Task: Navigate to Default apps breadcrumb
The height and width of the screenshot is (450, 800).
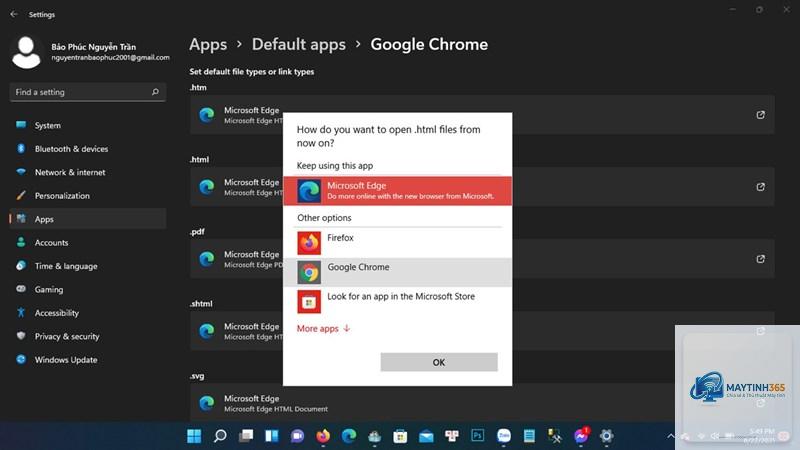Action: pyautogui.click(x=298, y=45)
